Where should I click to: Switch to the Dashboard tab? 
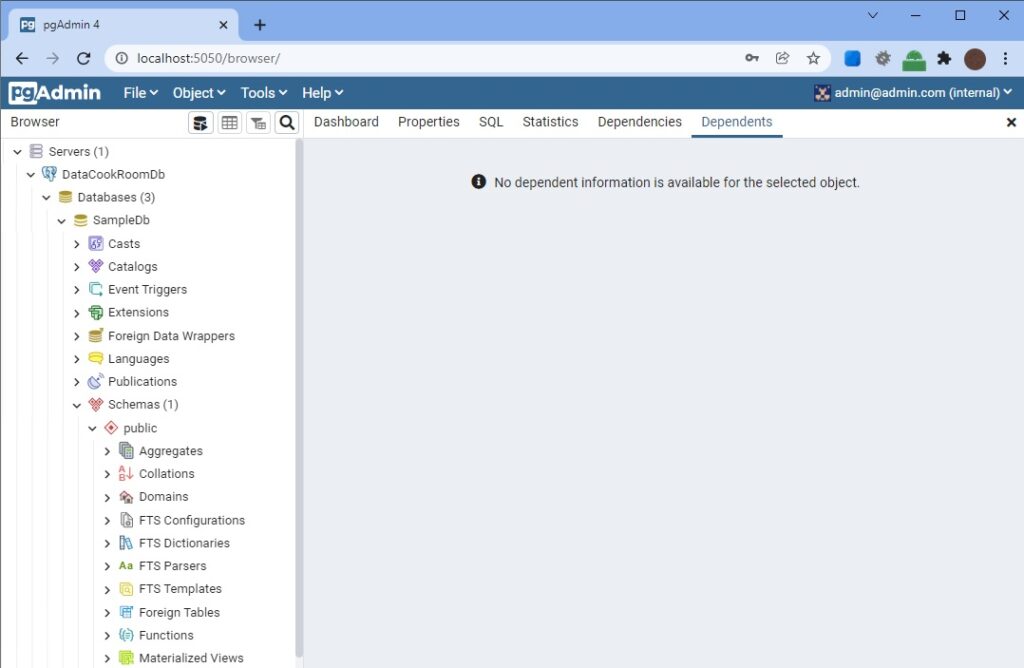(346, 122)
